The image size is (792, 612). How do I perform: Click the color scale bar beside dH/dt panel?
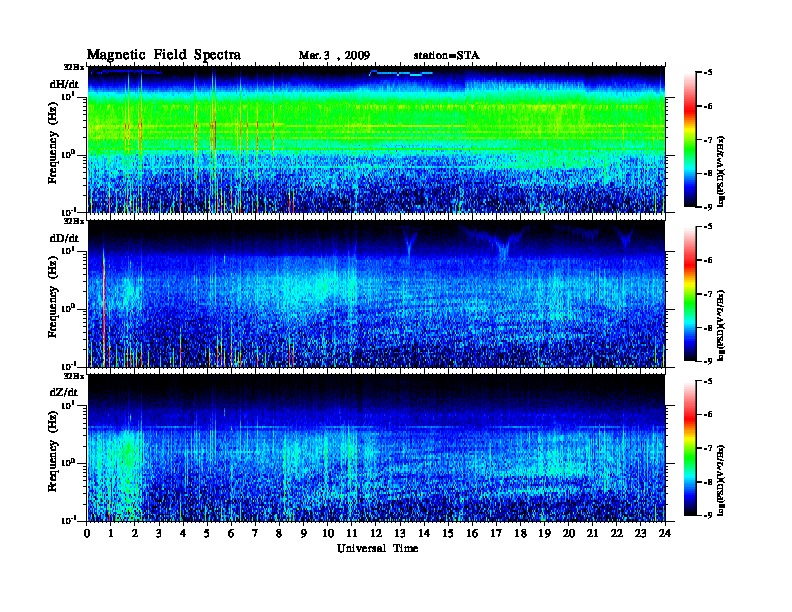tap(690, 139)
